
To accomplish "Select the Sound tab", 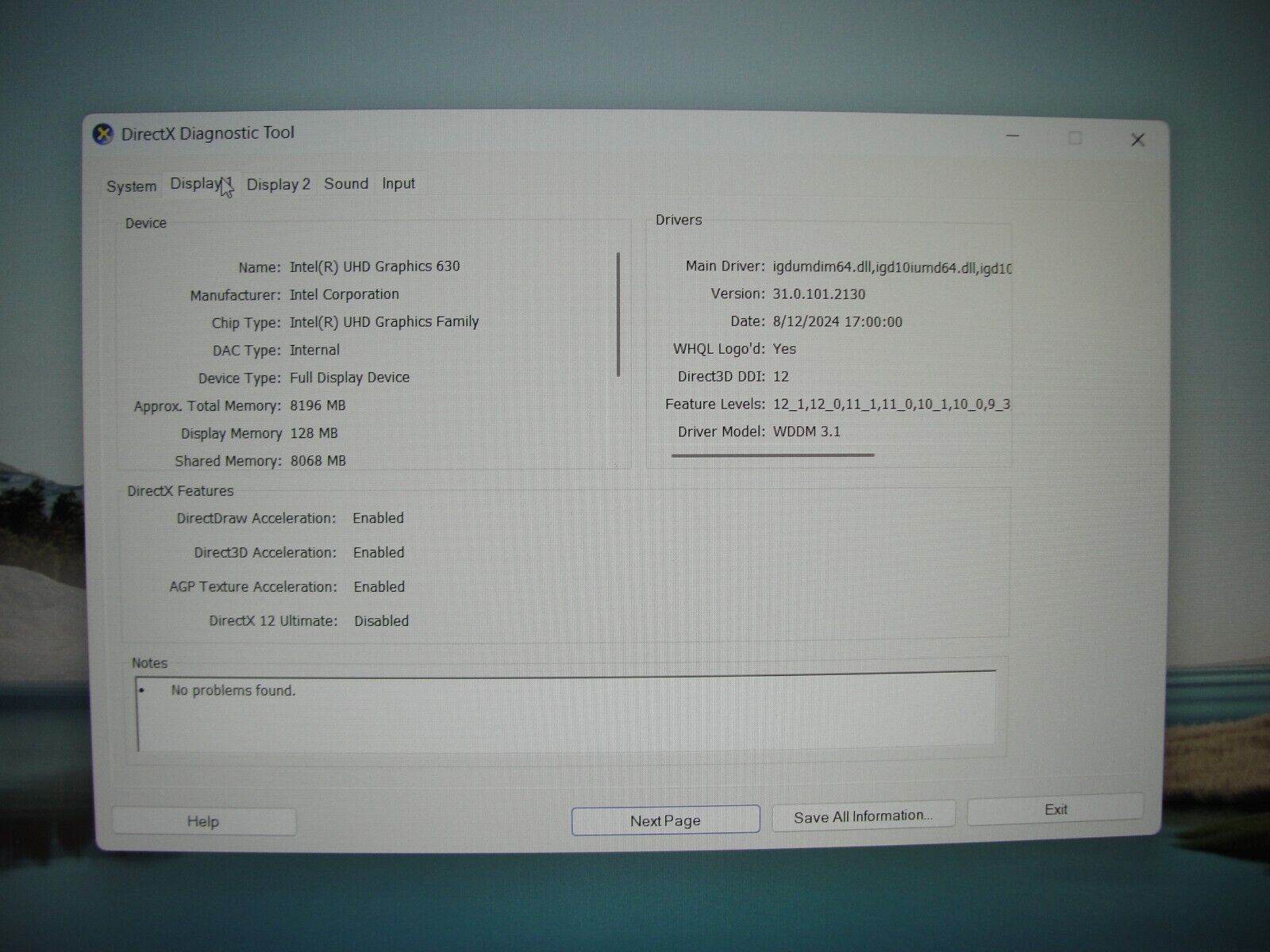I will pos(345,183).
